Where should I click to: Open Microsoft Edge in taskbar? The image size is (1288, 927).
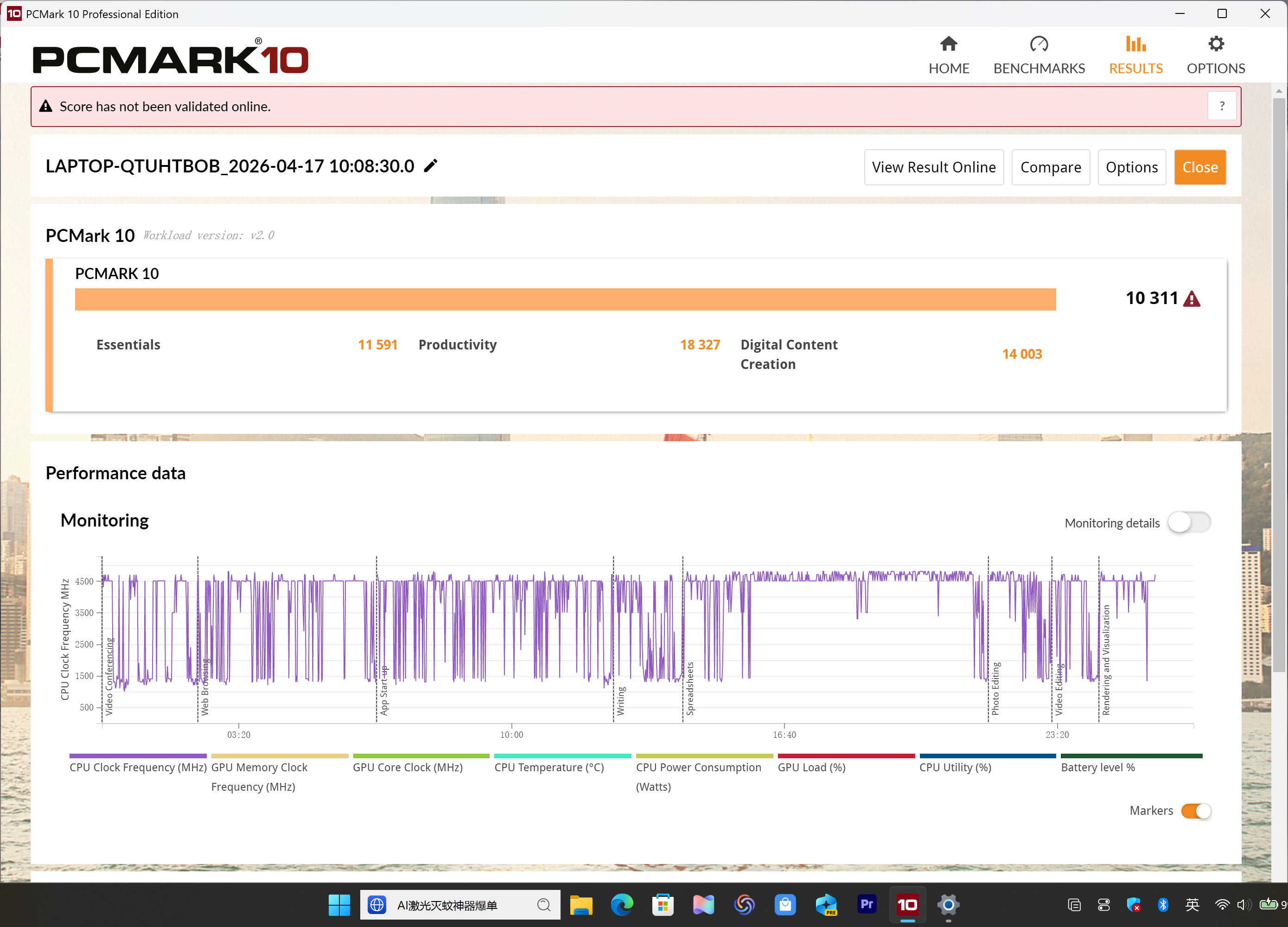[x=621, y=904]
